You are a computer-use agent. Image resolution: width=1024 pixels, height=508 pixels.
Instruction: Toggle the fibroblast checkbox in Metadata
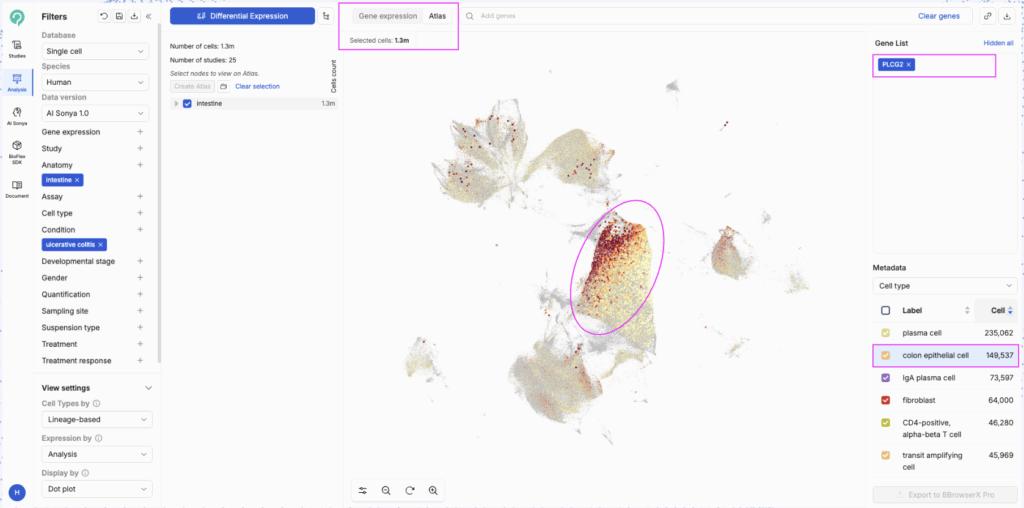pos(885,400)
